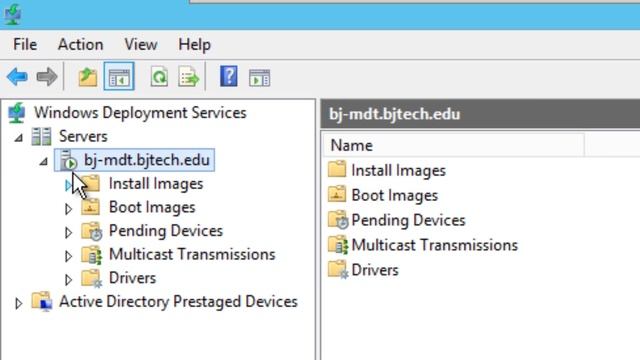Expand the Multicast Transmissions tree node
Viewport: 640px width, 360px height.
(68, 256)
